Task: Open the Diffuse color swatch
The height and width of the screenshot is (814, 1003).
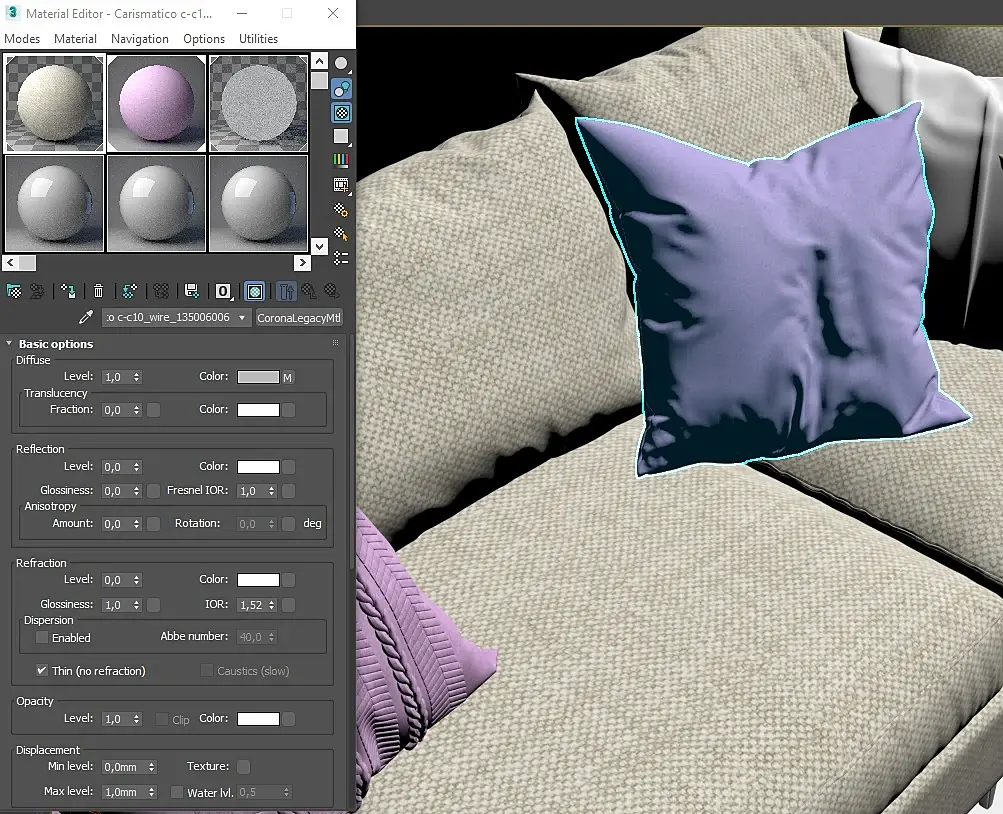Action: [x=258, y=377]
